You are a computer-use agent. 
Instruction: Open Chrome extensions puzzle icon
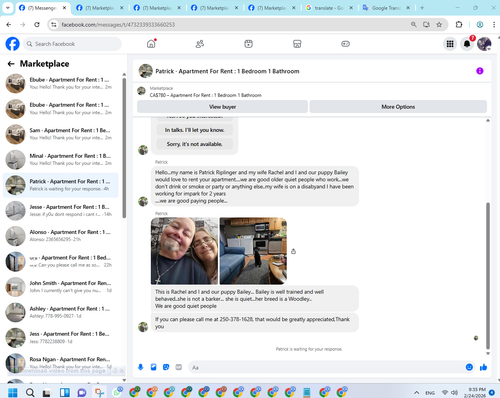(x=459, y=24)
